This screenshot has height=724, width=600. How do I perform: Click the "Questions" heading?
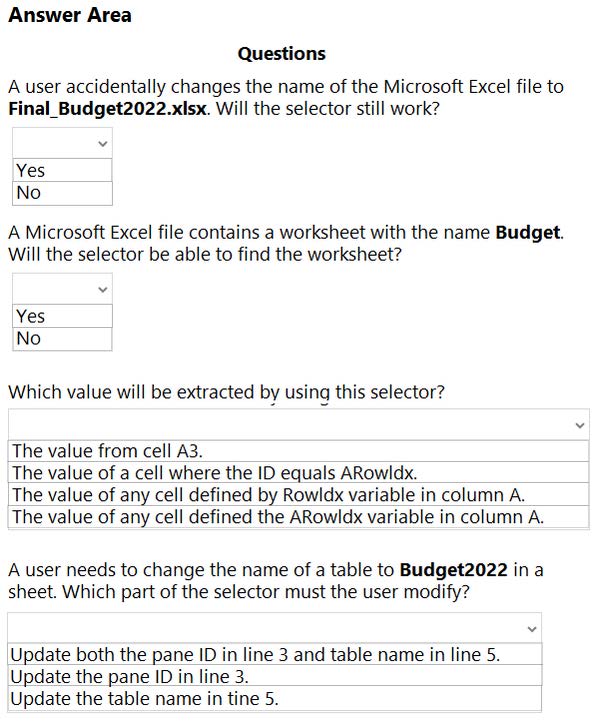pyautogui.click(x=282, y=53)
